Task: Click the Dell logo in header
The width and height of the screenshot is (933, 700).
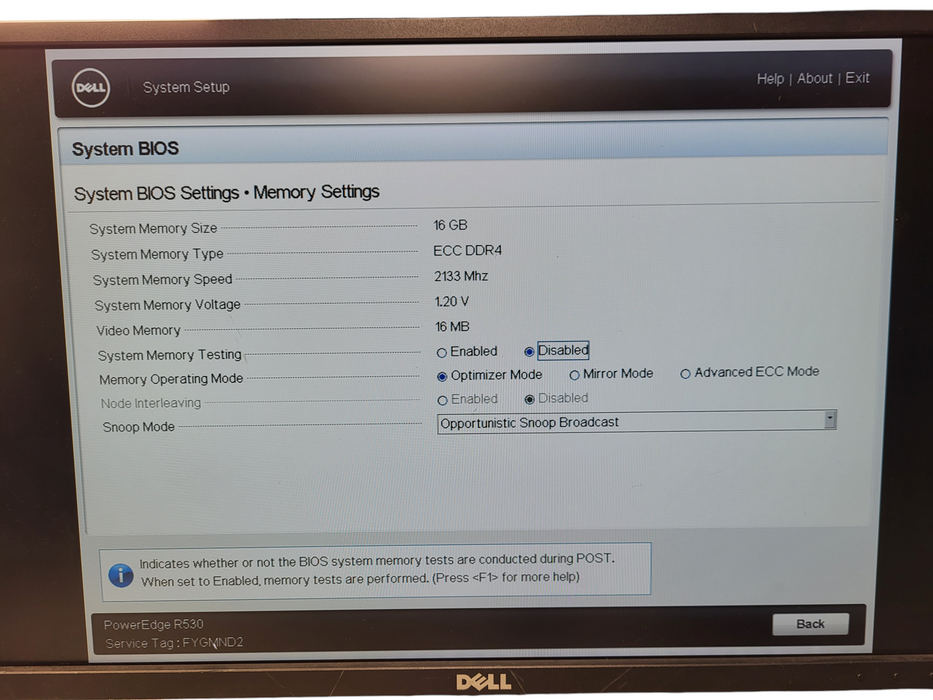Action: 90,88
